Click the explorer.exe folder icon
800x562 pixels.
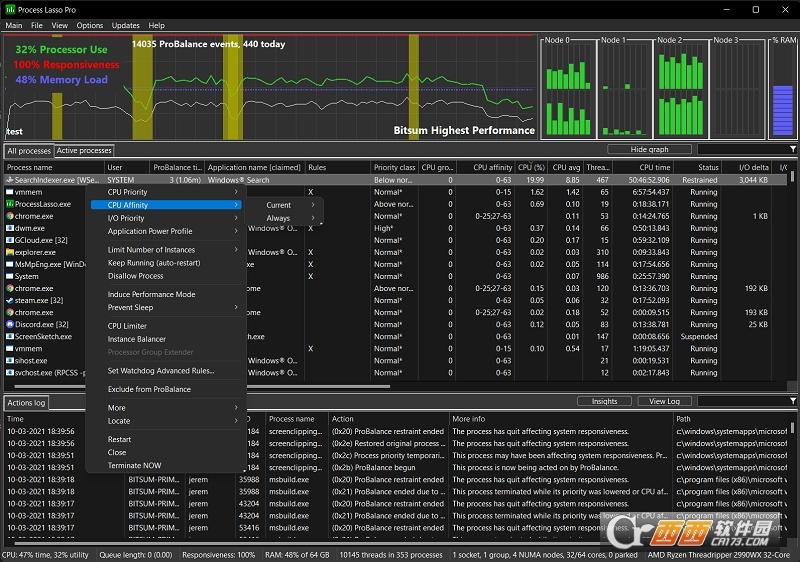[10, 252]
